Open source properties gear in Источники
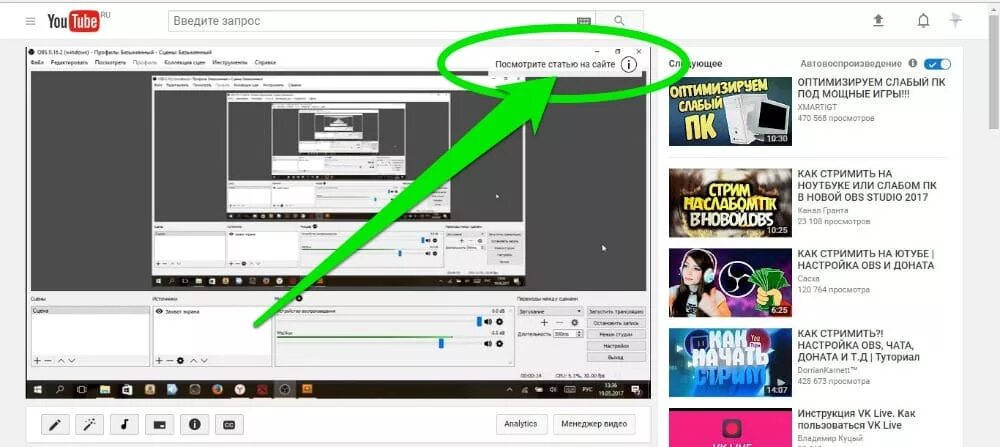This screenshot has height=447, width=1000. [180, 361]
